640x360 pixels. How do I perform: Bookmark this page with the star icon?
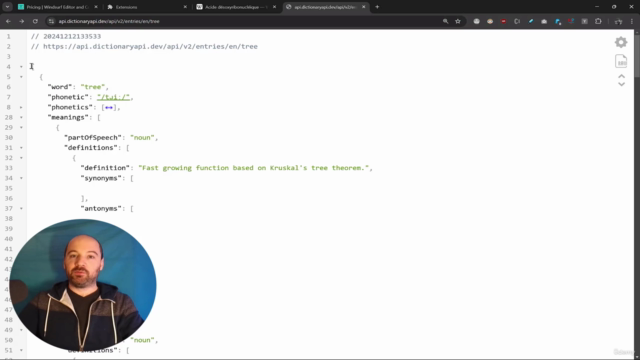(458, 21)
